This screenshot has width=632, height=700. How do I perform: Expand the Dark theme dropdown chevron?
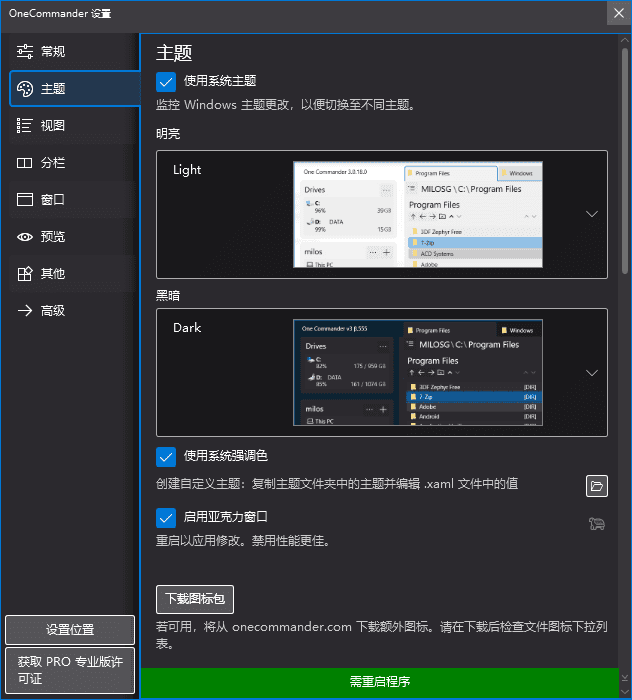tap(592, 373)
